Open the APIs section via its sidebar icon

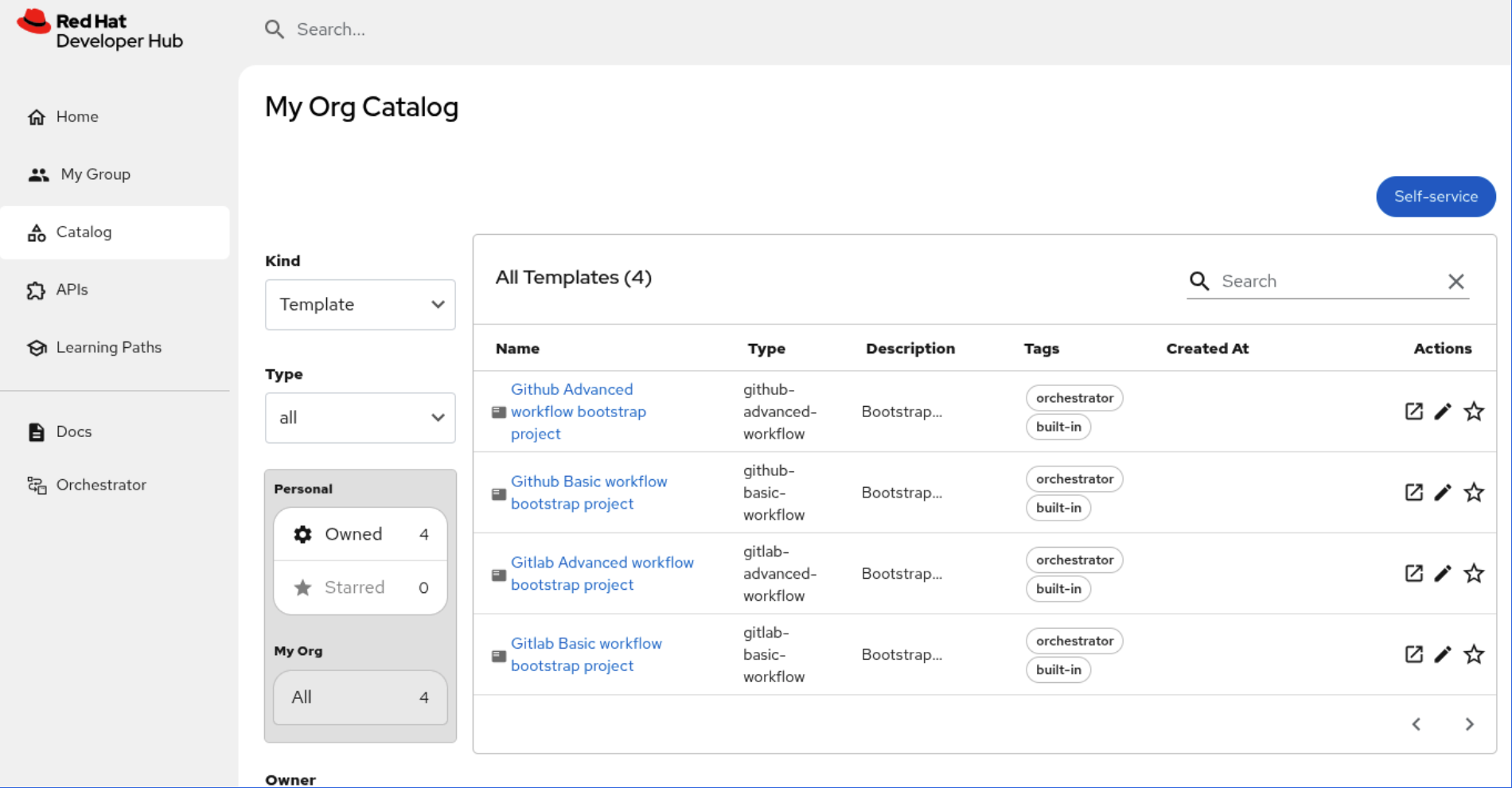click(37, 290)
